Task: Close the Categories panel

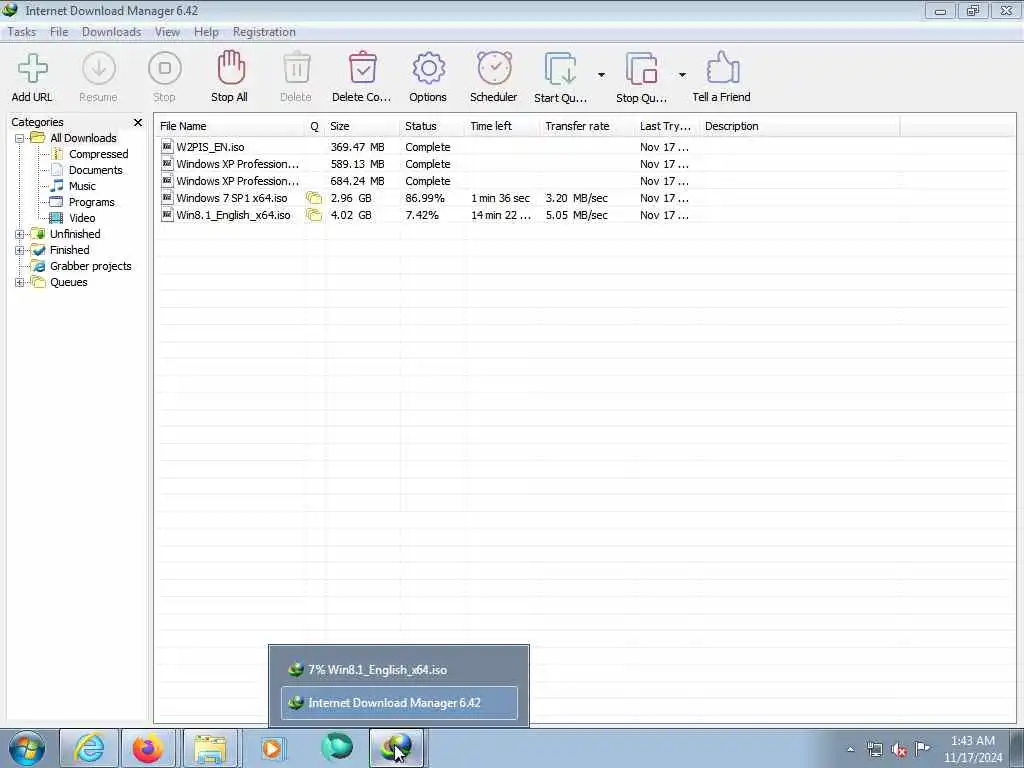Action: pos(138,122)
